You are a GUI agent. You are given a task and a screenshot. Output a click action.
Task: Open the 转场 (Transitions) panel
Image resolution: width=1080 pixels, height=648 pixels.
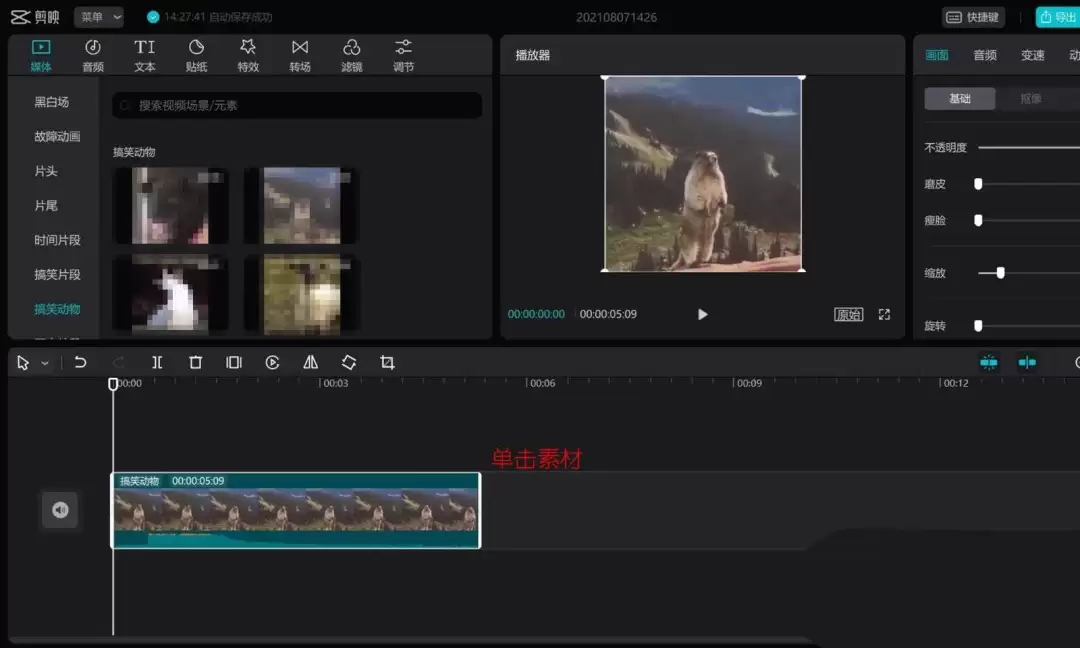point(300,53)
